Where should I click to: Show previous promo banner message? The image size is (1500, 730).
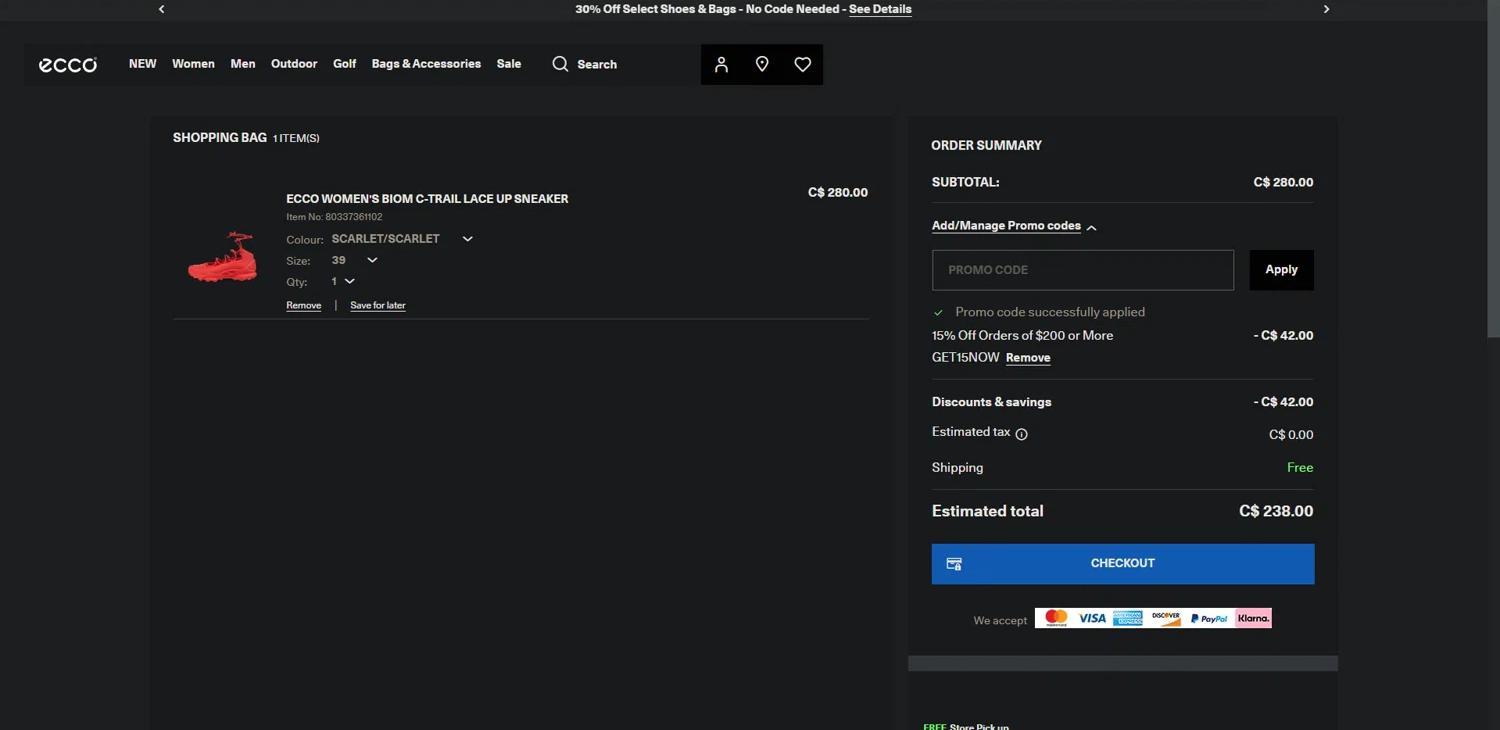tap(161, 9)
